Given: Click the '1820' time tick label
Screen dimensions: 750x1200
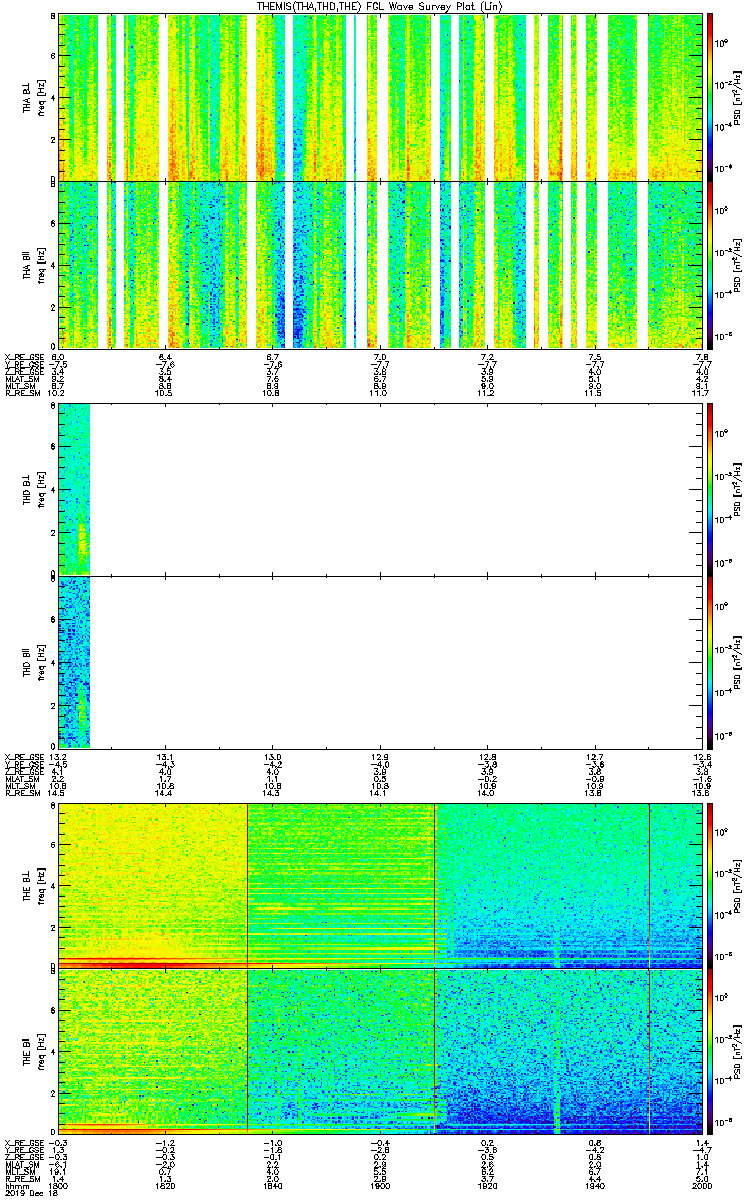Looking at the screenshot, I should pos(166,1184).
